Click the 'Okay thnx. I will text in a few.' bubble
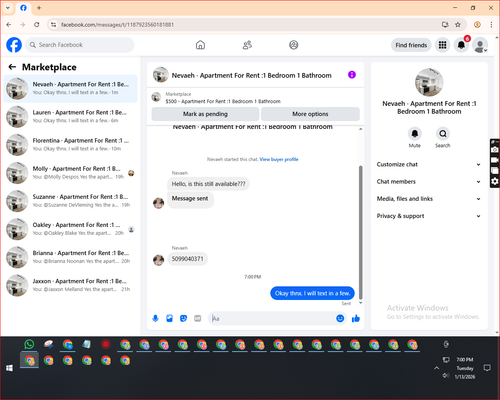 tap(312, 293)
